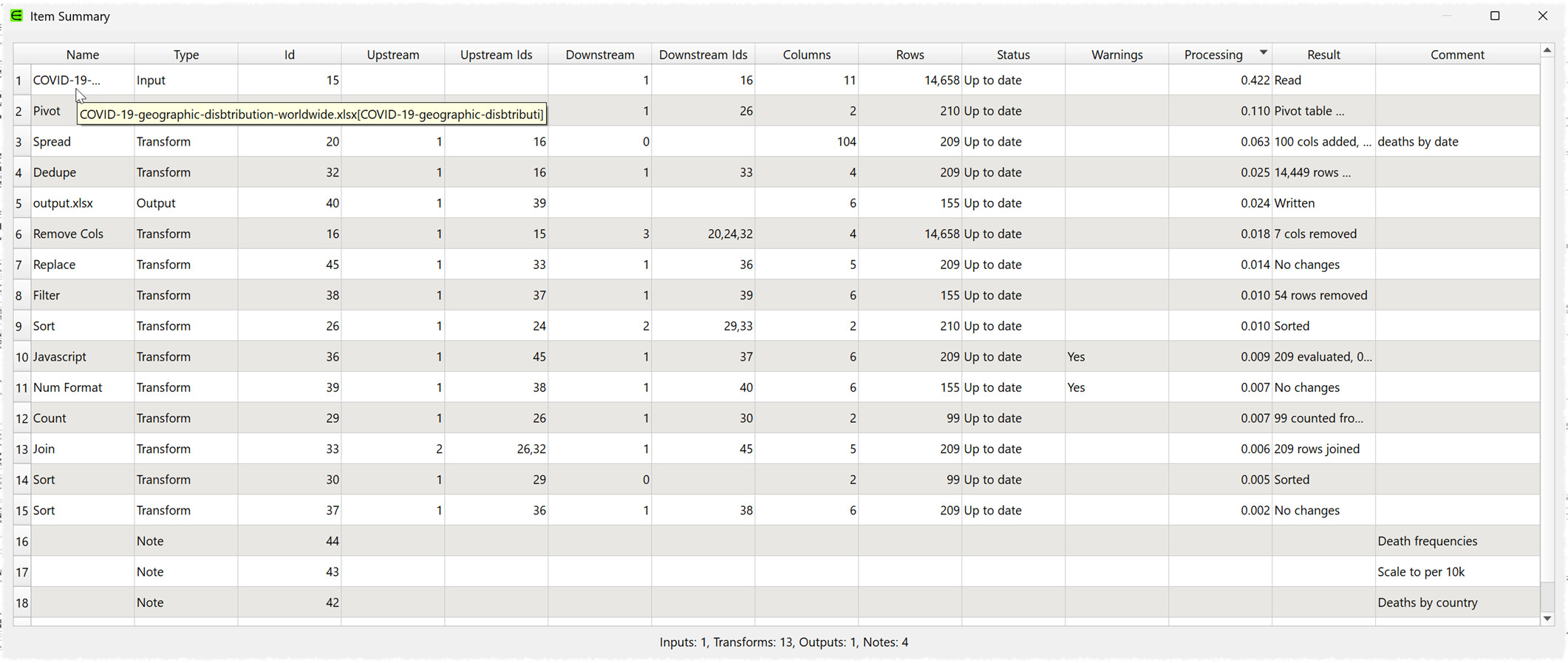1568x663 pixels.
Task: Select the Replace name cell
Action: [x=83, y=265]
